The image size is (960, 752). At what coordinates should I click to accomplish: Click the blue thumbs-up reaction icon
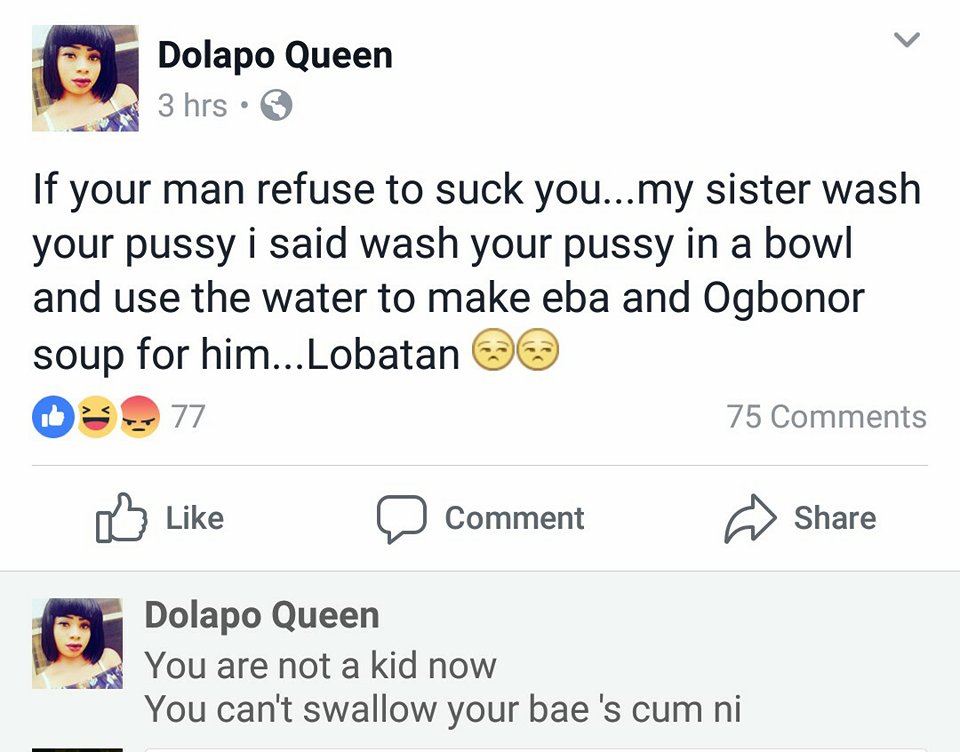pyautogui.click(x=50, y=417)
